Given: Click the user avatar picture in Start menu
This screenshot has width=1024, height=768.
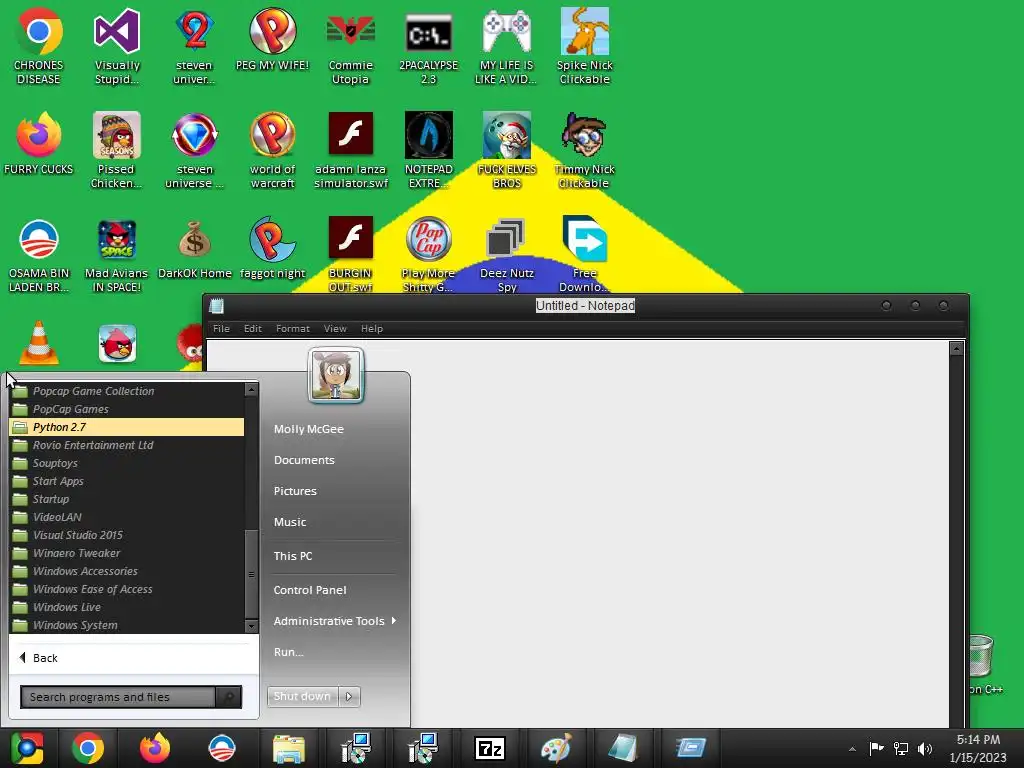Looking at the screenshot, I should pos(336,375).
